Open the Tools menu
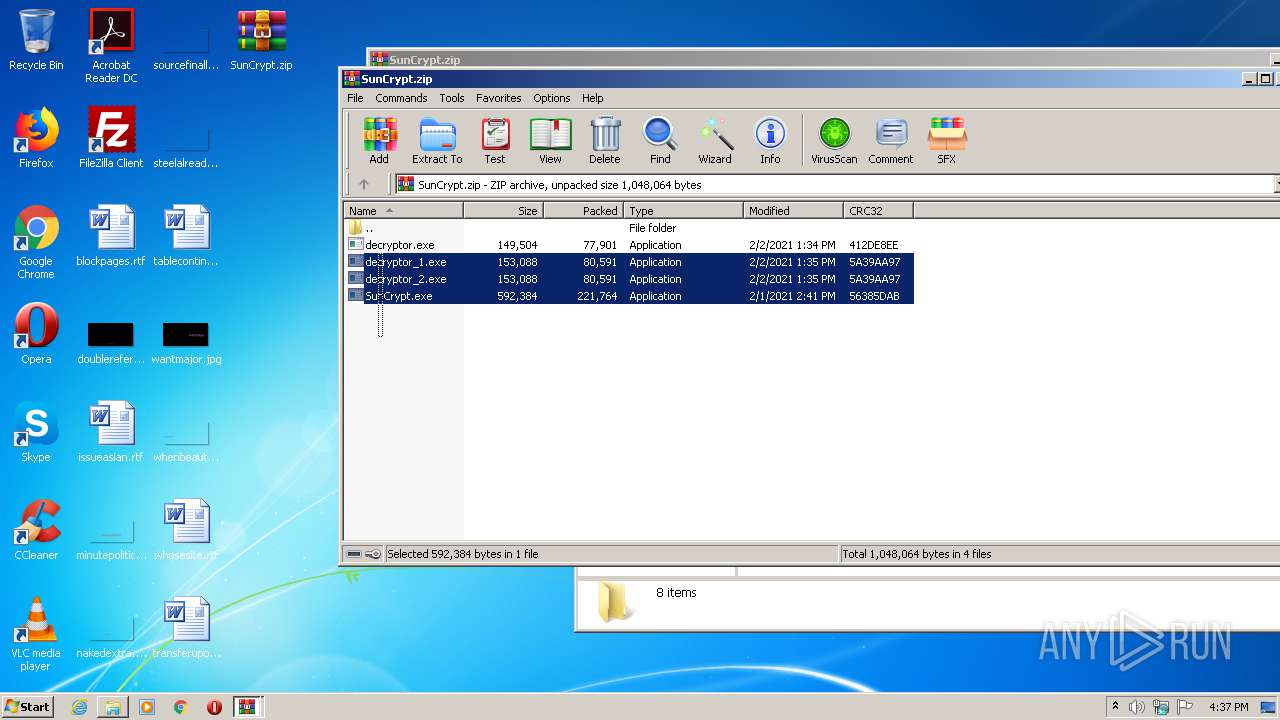Viewport: 1280px width, 720px height. 452,98
